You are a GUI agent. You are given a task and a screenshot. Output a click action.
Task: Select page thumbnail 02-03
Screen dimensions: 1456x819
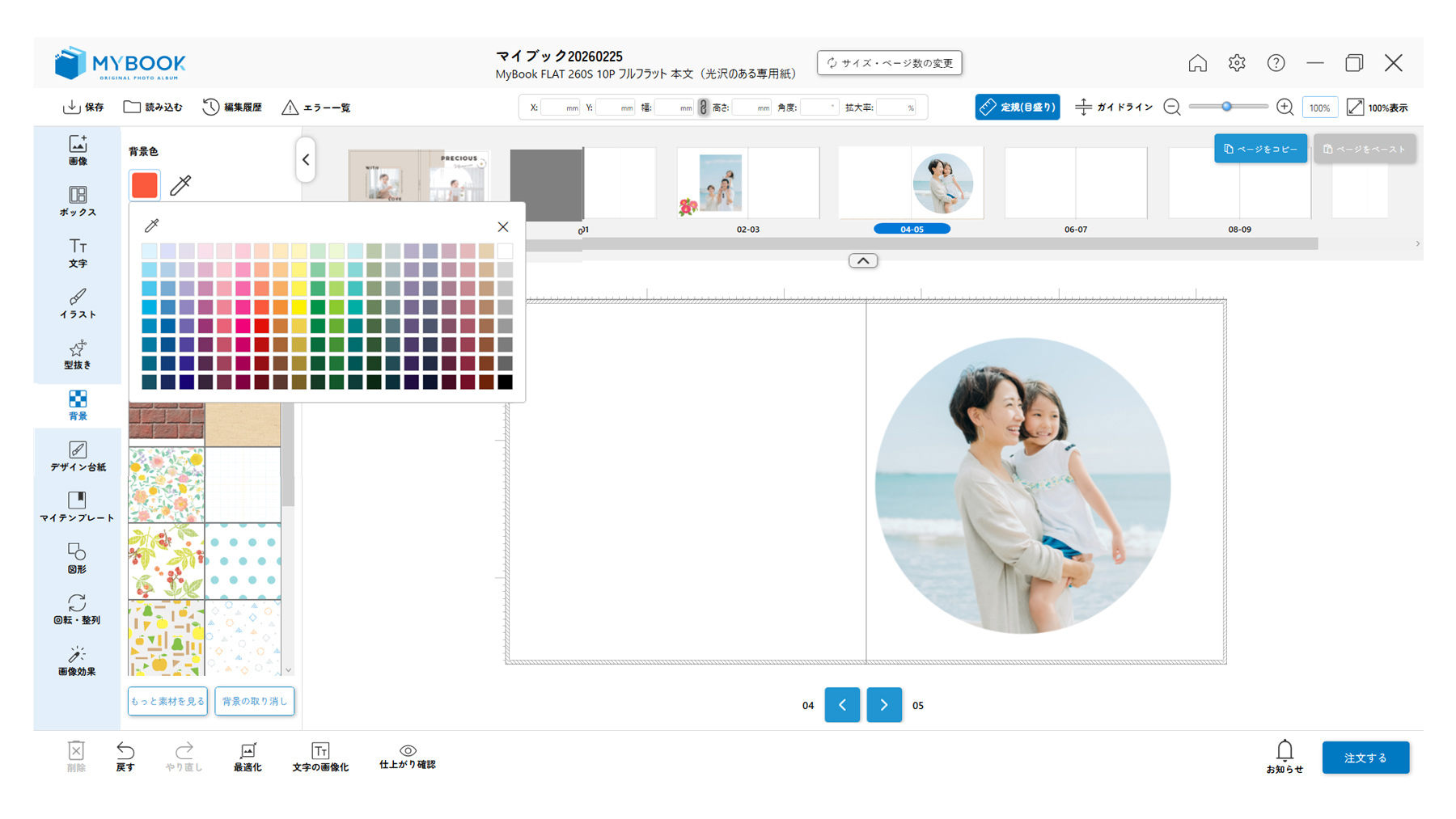(x=748, y=183)
